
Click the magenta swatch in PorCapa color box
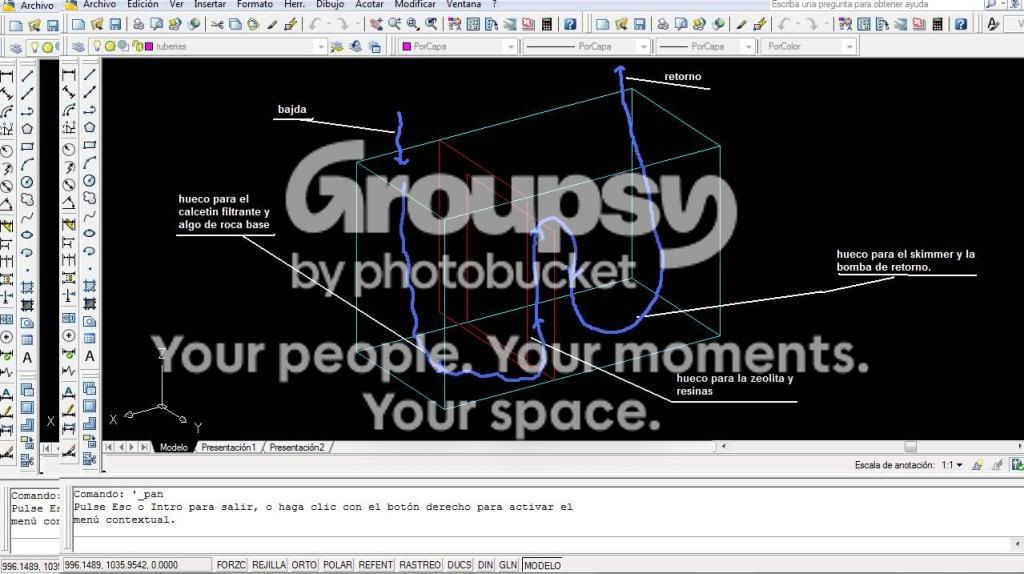[x=407, y=46]
